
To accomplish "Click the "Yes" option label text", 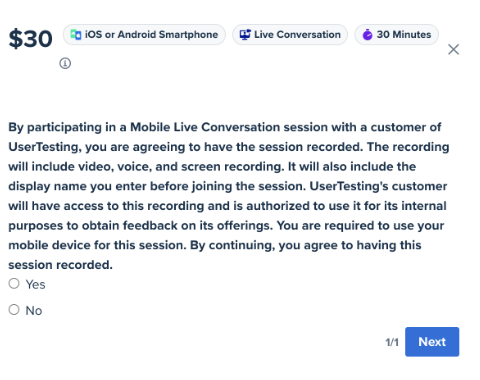I will tap(35, 285).
